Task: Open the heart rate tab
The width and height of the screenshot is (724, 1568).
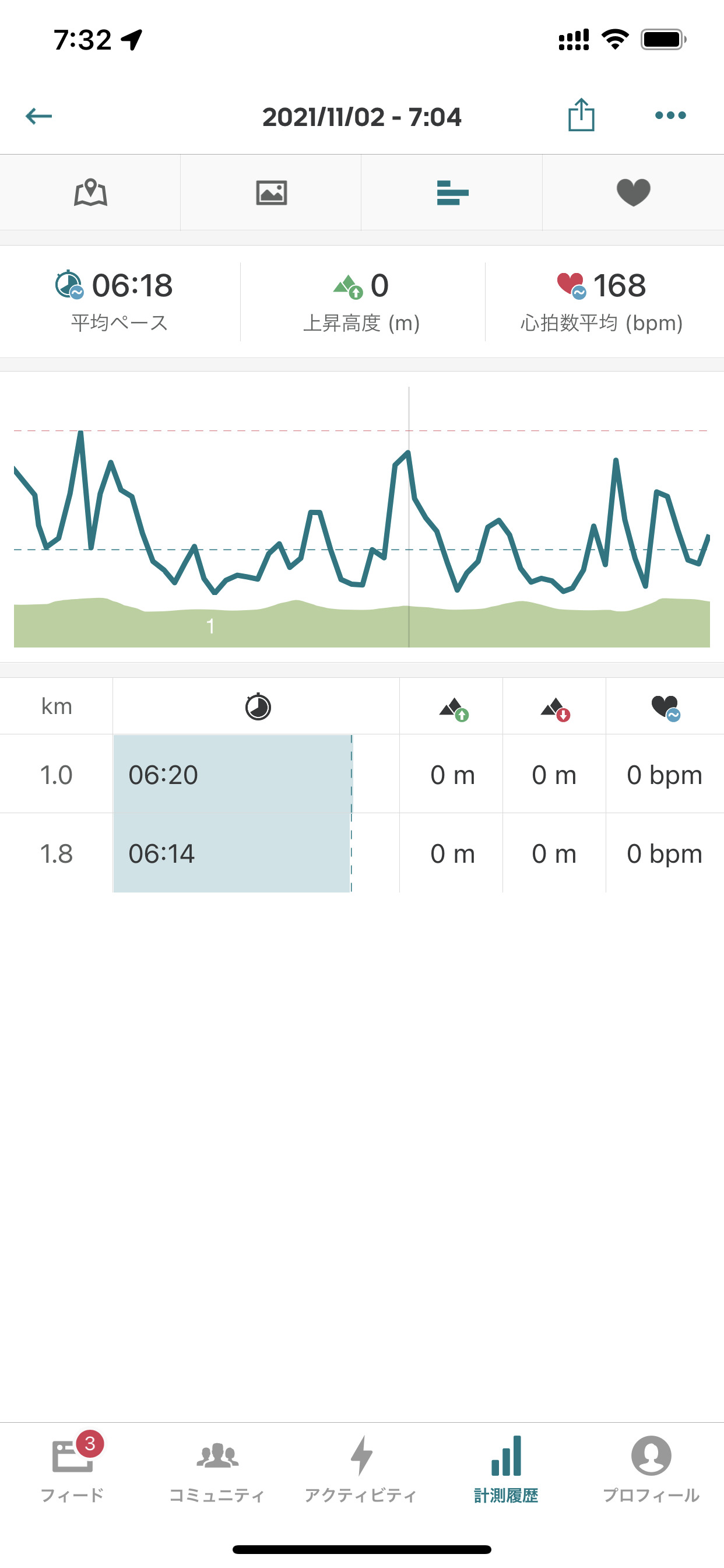Action: point(633,193)
